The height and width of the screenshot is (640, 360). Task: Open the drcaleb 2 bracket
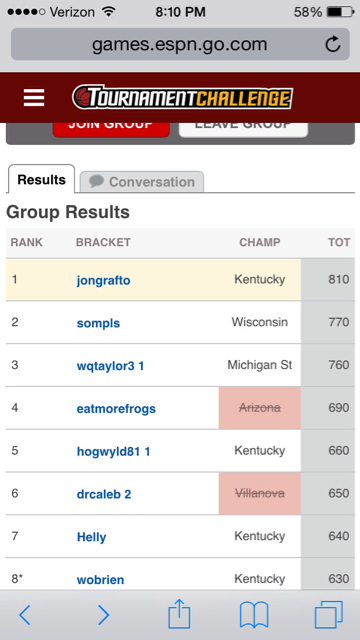(104, 494)
